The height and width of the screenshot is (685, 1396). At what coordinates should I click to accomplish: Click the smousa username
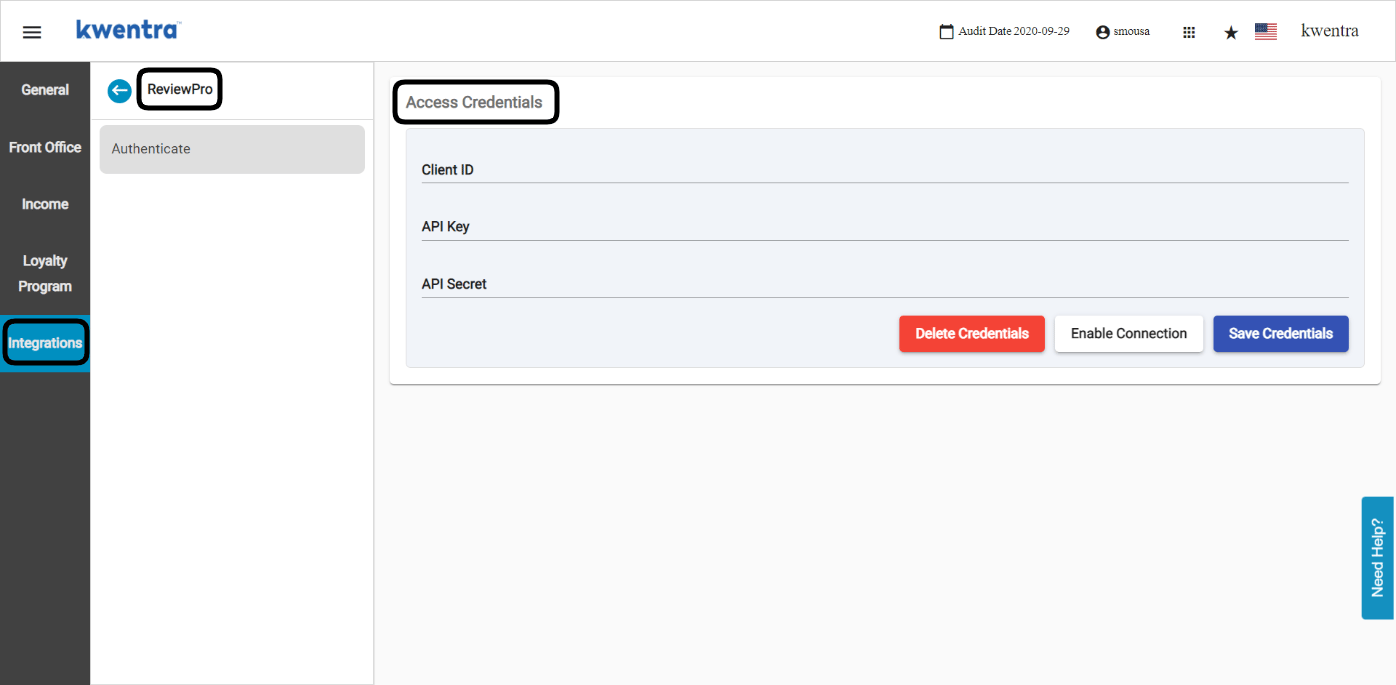click(x=1132, y=32)
